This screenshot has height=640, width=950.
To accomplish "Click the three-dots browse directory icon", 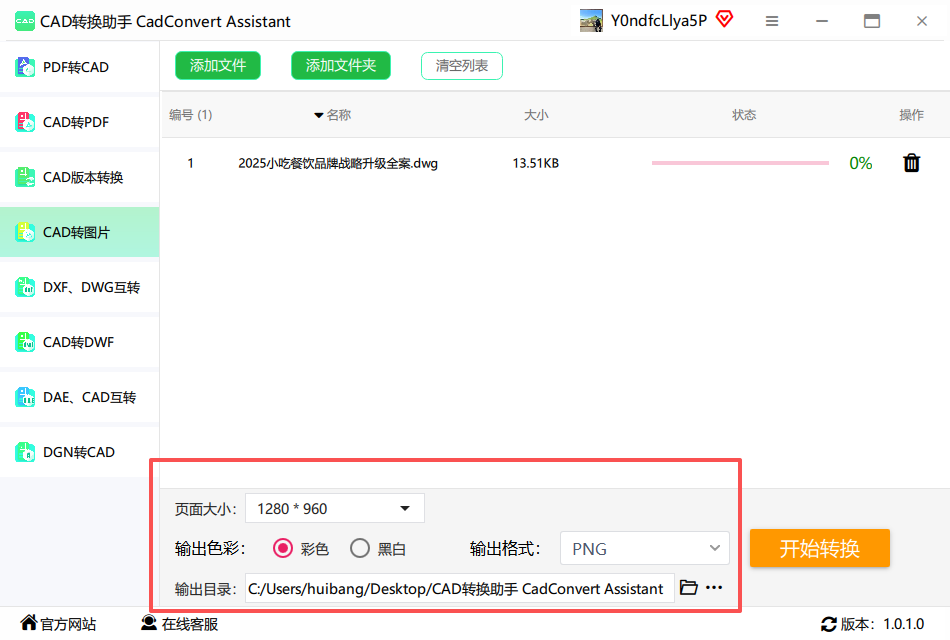I will [x=714, y=588].
